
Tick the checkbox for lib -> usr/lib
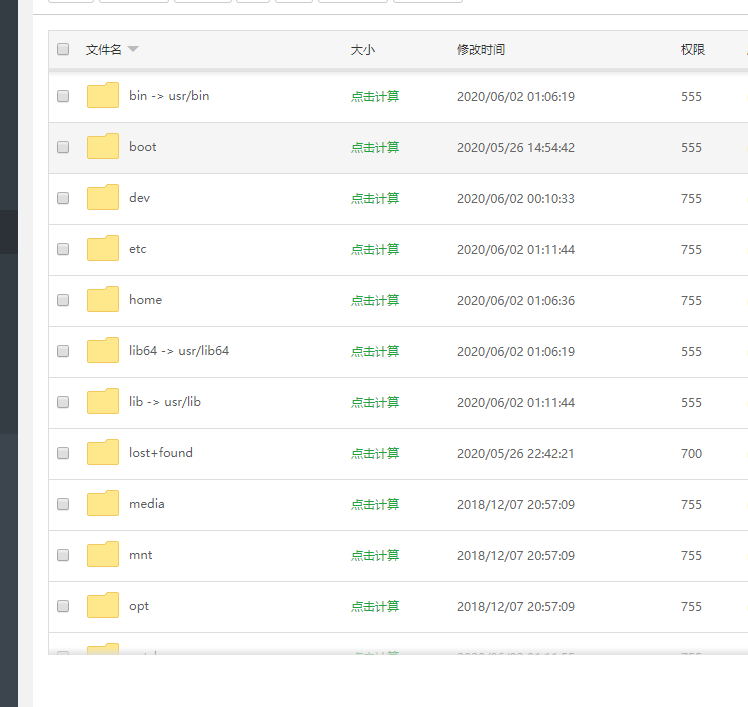click(63, 402)
